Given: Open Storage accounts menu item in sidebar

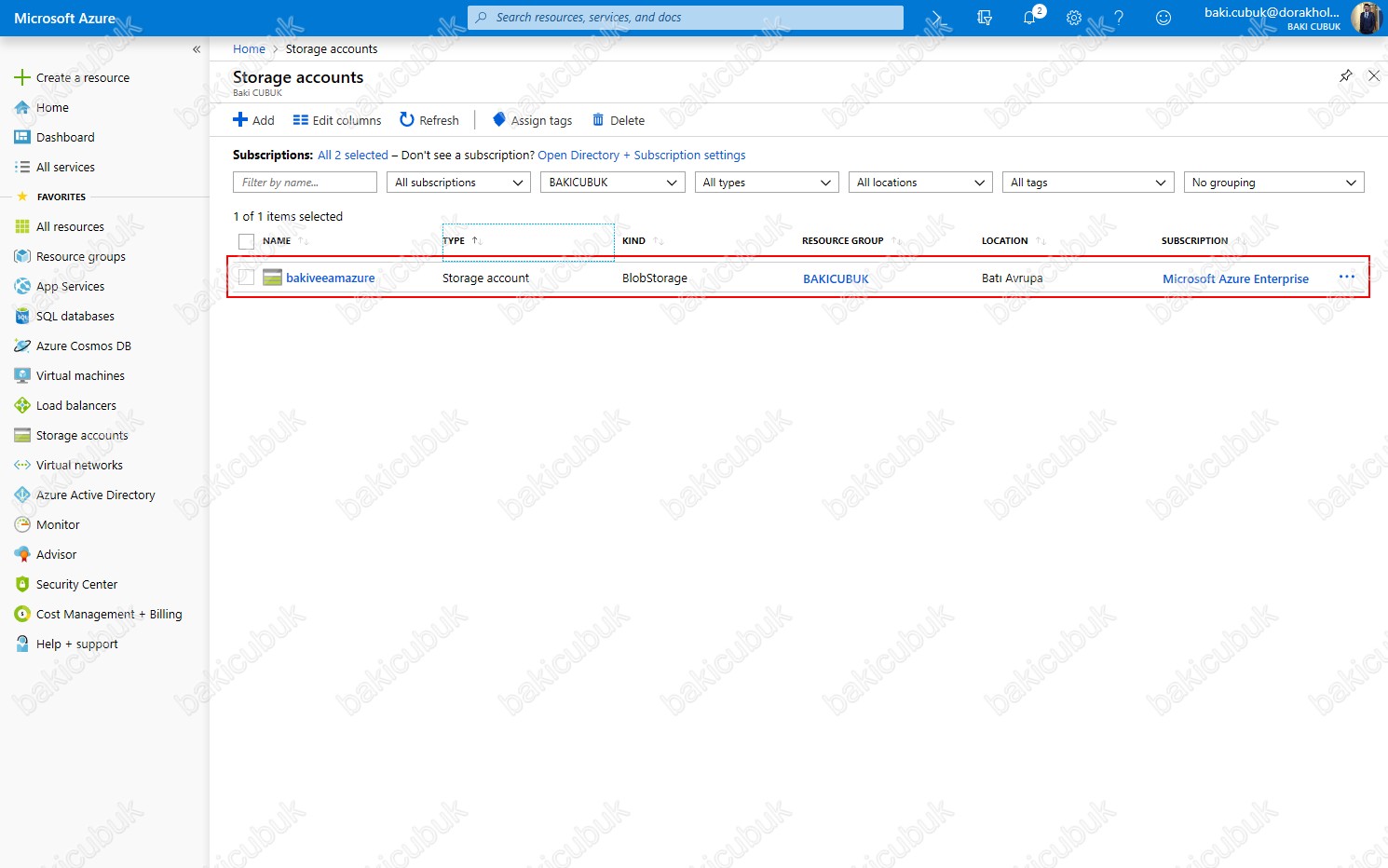Looking at the screenshot, I should coord(104,435).
